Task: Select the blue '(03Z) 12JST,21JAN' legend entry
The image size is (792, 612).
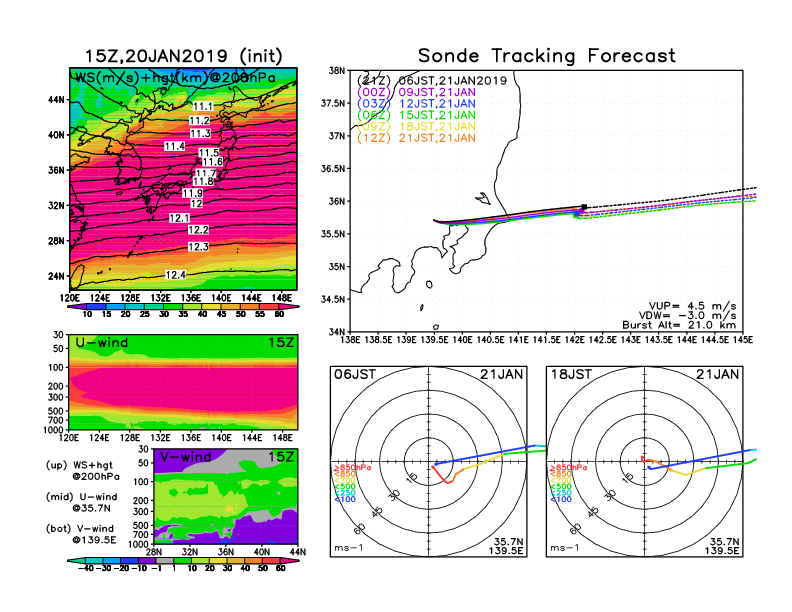Action: [x=416, y=104]
